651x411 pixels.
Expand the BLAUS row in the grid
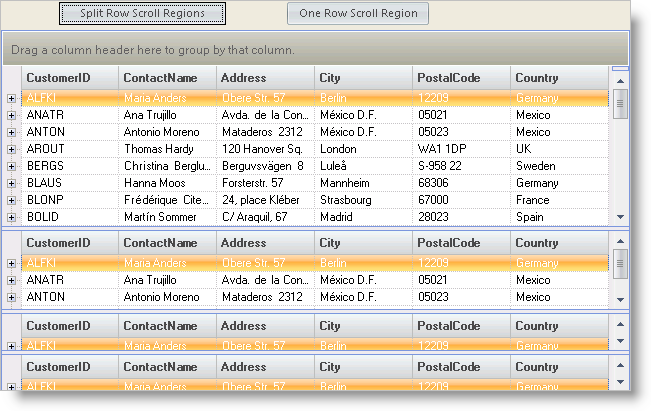11,183
